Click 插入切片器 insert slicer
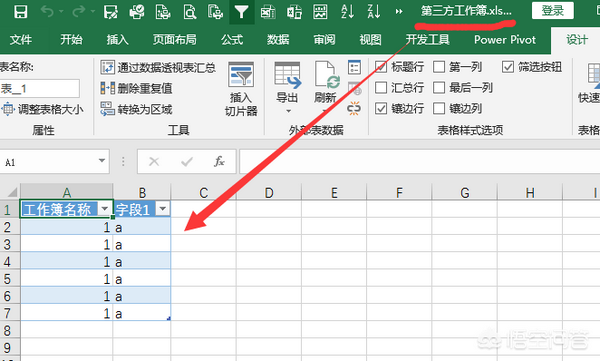Viewport: 600px width, 361px height. (241, 89)
